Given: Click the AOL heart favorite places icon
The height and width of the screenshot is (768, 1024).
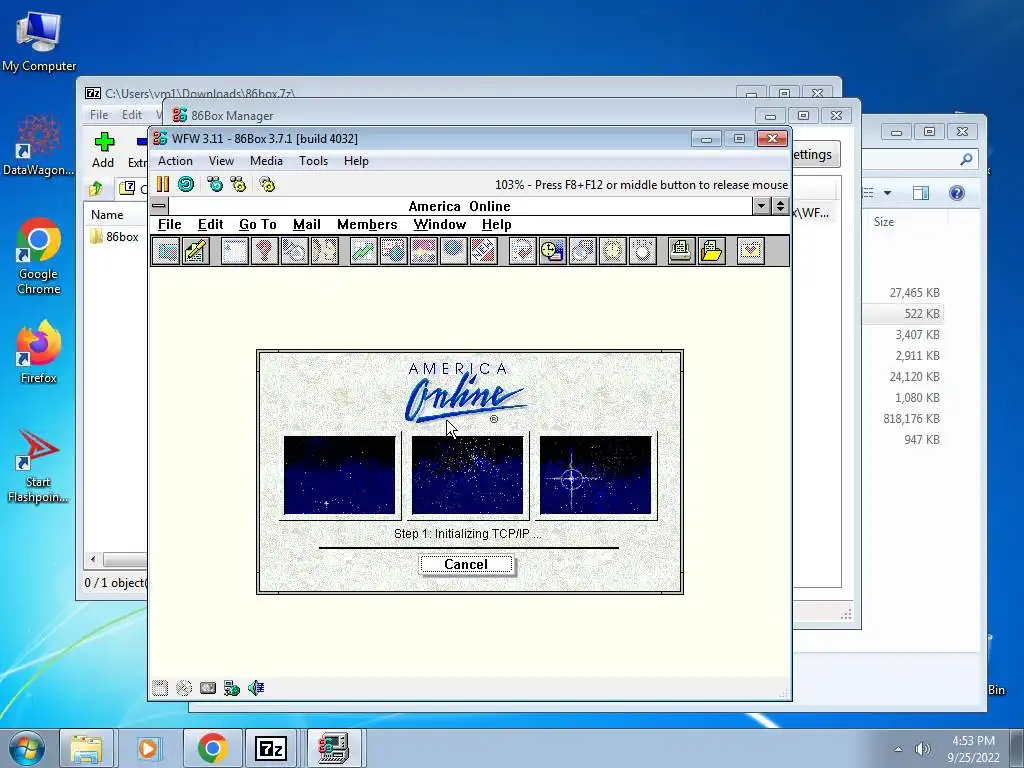Looking at the screenshot, I should [x=750, y=251].
